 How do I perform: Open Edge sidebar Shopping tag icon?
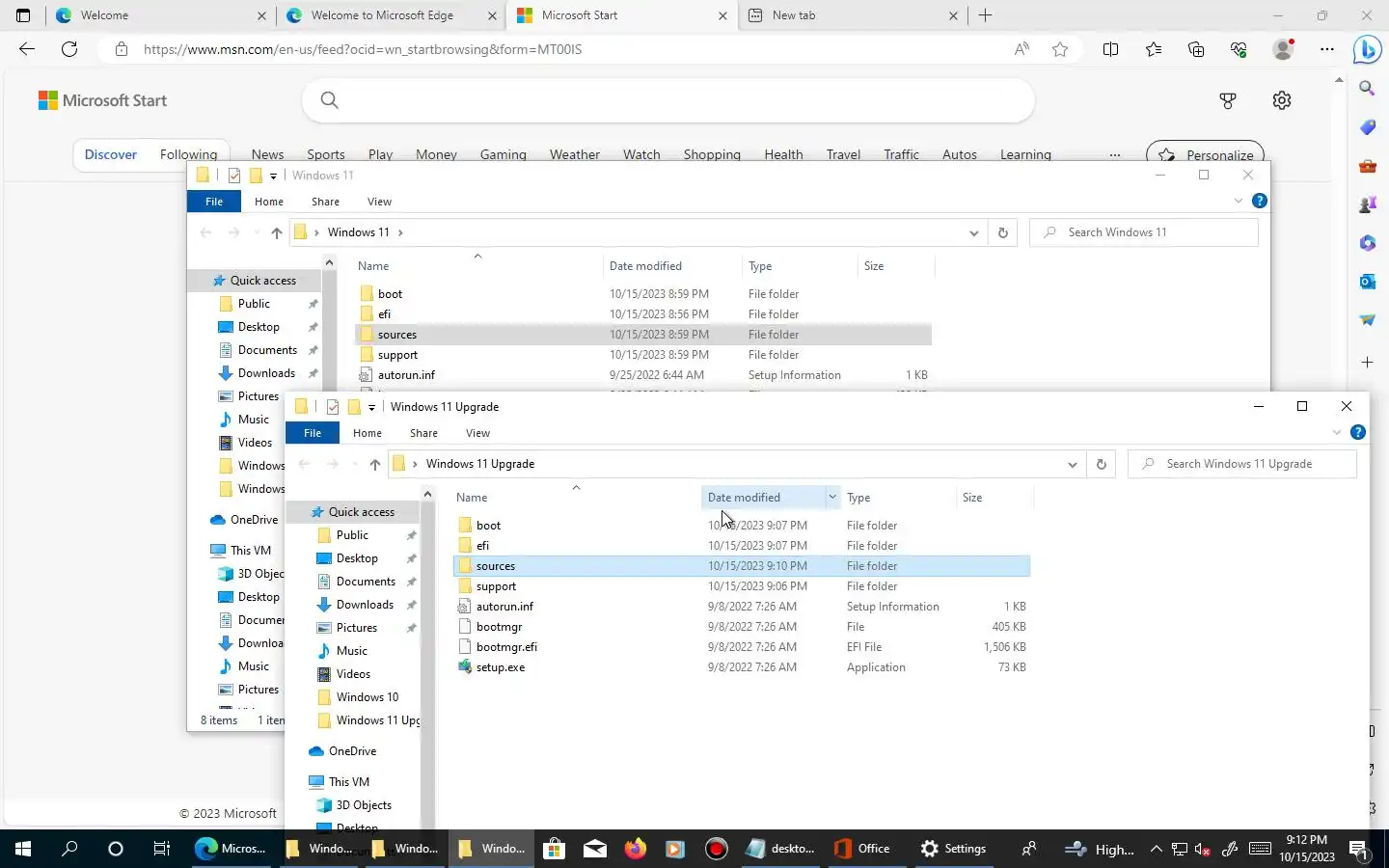tap(1367, 127)
